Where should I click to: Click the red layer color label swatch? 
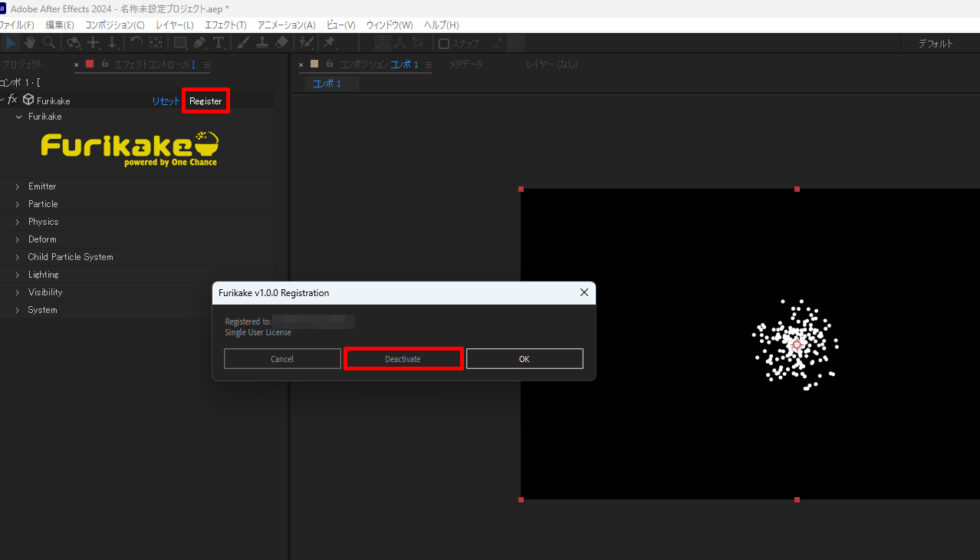click(x=90, y=64)
